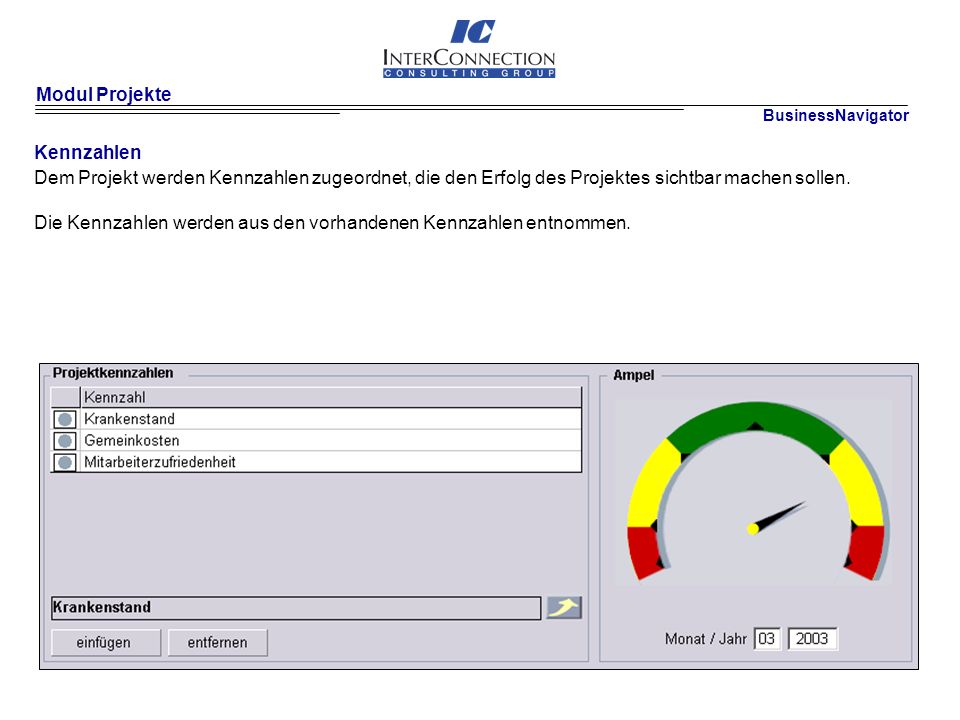Click the Ampel gauge needle
The image size is (960, 720).
click(776, 517)
